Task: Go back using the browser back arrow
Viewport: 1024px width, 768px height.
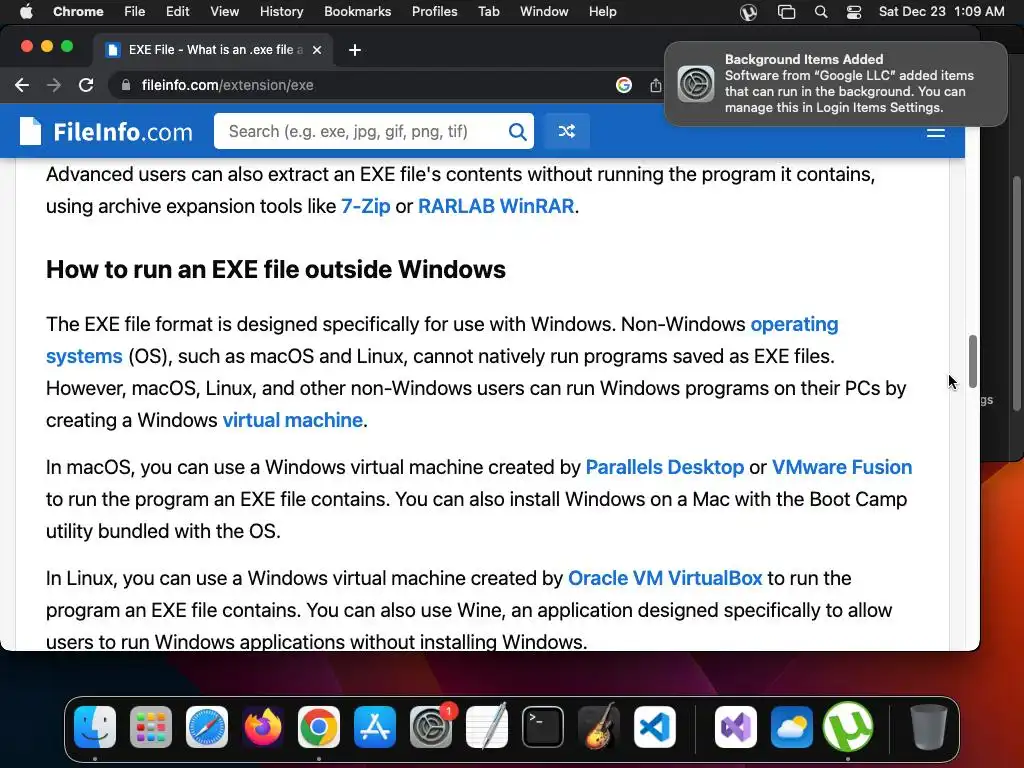Action: click(x=22, y=85)
